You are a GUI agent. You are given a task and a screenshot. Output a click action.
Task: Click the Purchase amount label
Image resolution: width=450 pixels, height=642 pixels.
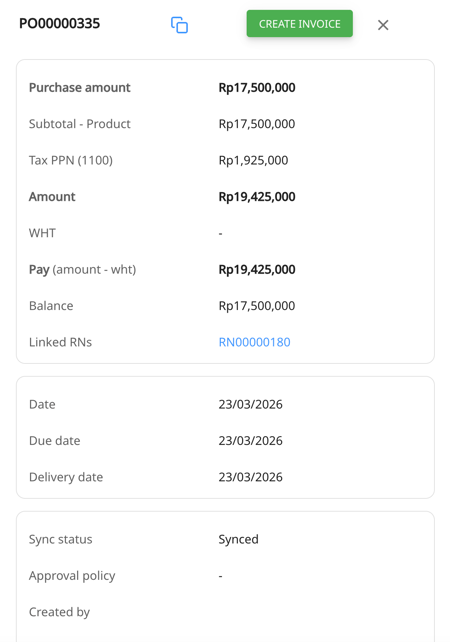point(79,88)
